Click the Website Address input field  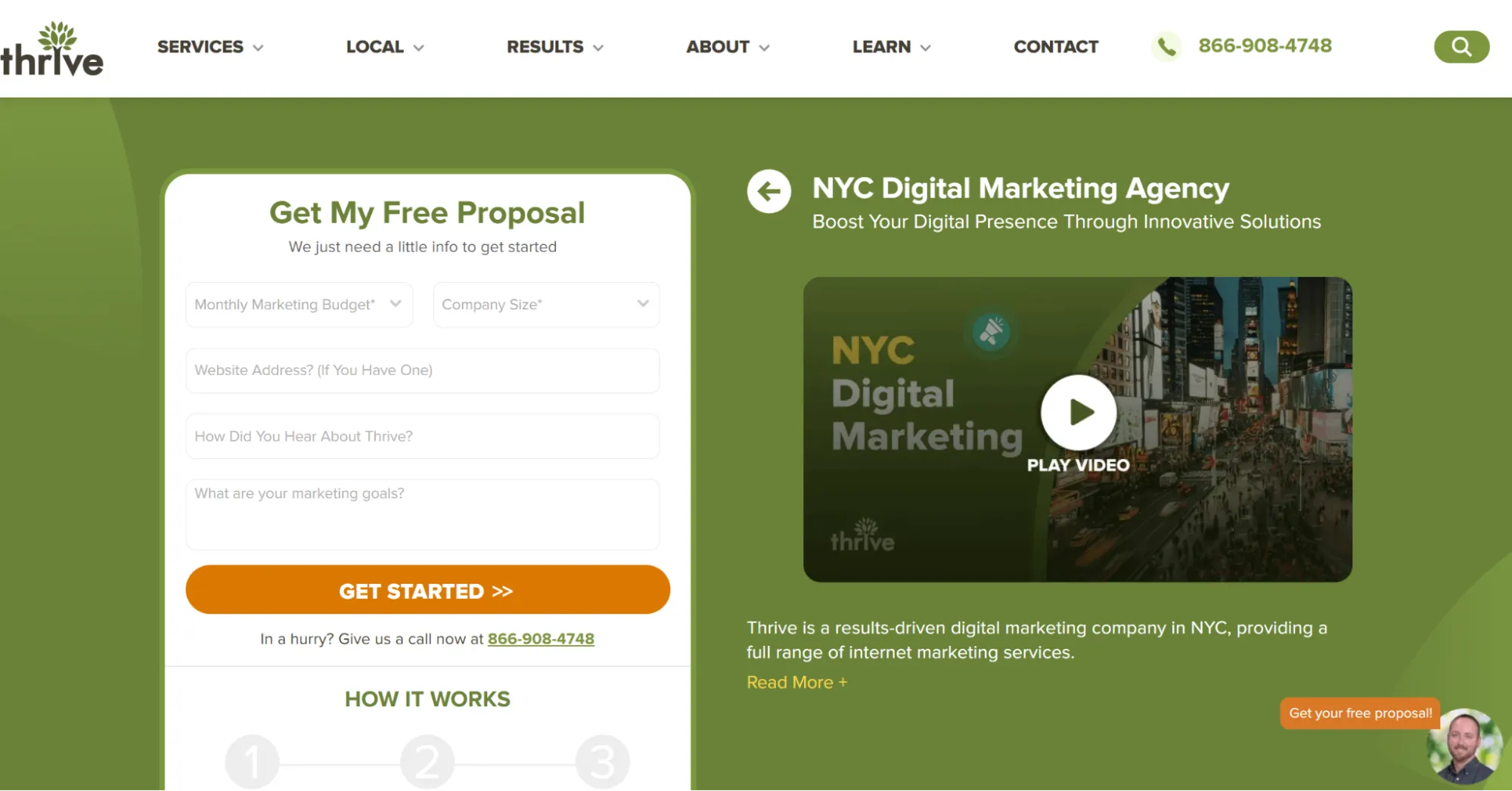point(423,371)
